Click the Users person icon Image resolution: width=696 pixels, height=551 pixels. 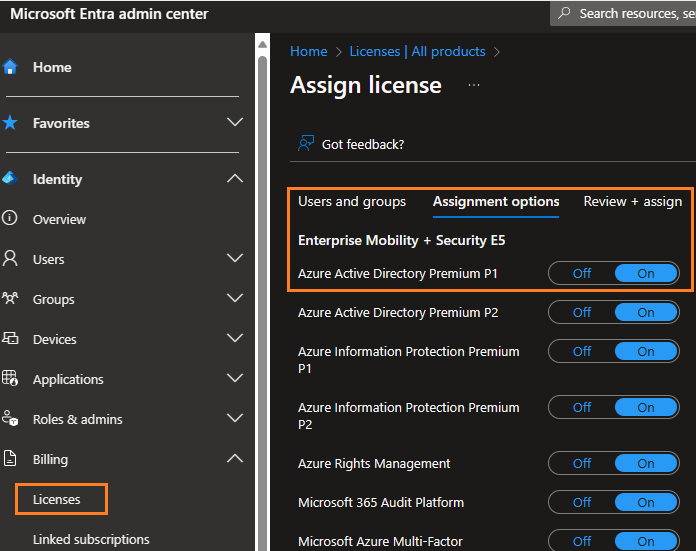tap(10, 258)
